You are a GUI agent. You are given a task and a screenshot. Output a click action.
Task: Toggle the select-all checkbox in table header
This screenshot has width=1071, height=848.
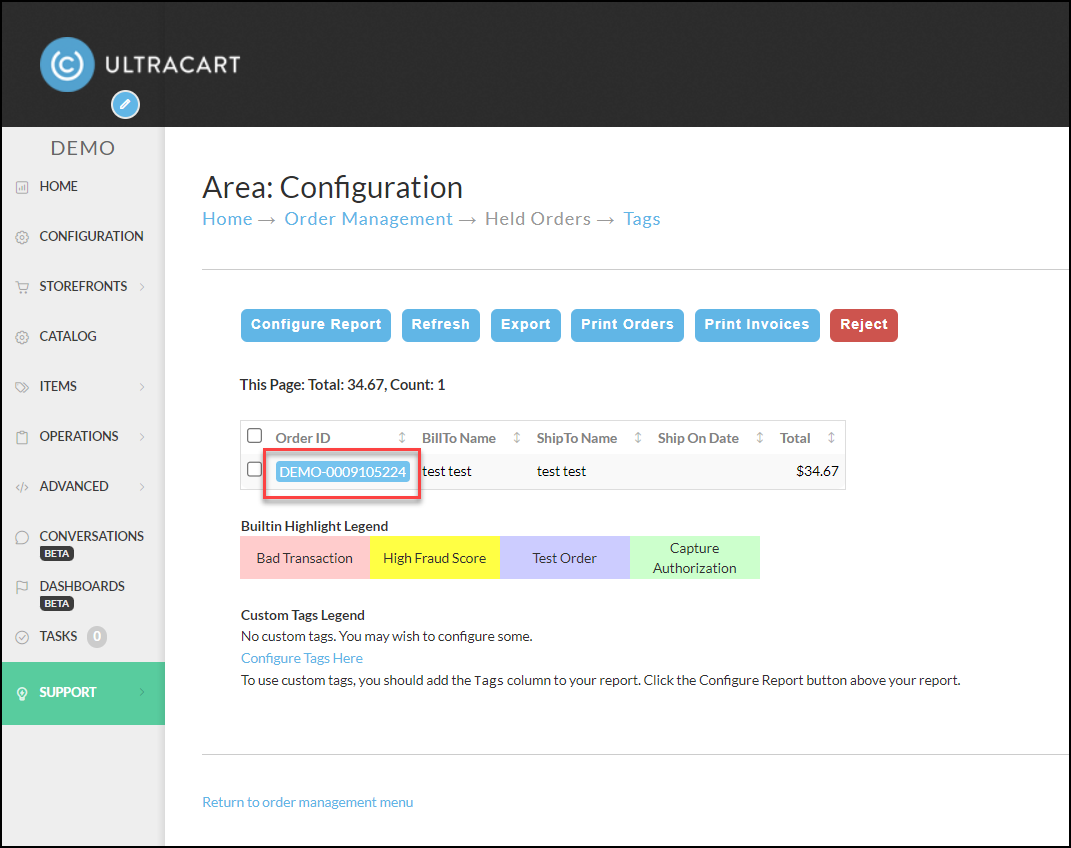coord(255,436)
